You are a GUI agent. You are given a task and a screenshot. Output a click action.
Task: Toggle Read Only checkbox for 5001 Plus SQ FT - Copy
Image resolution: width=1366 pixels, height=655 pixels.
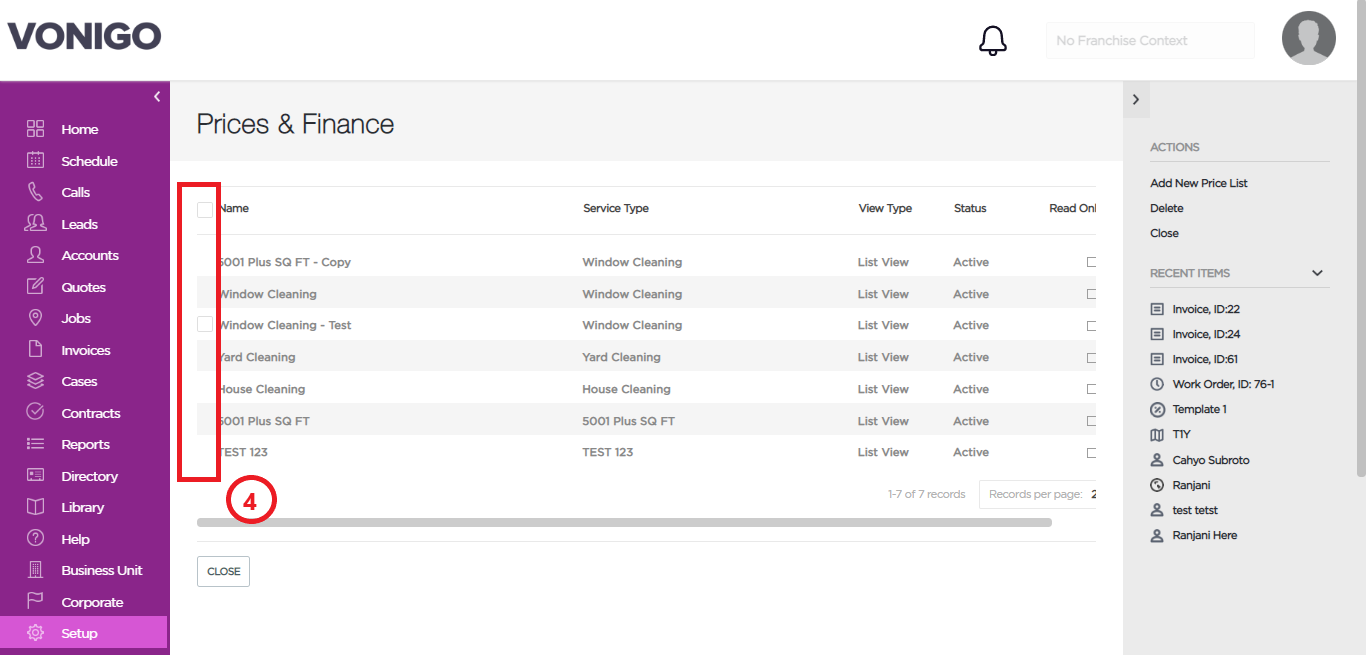[1091, 262]
